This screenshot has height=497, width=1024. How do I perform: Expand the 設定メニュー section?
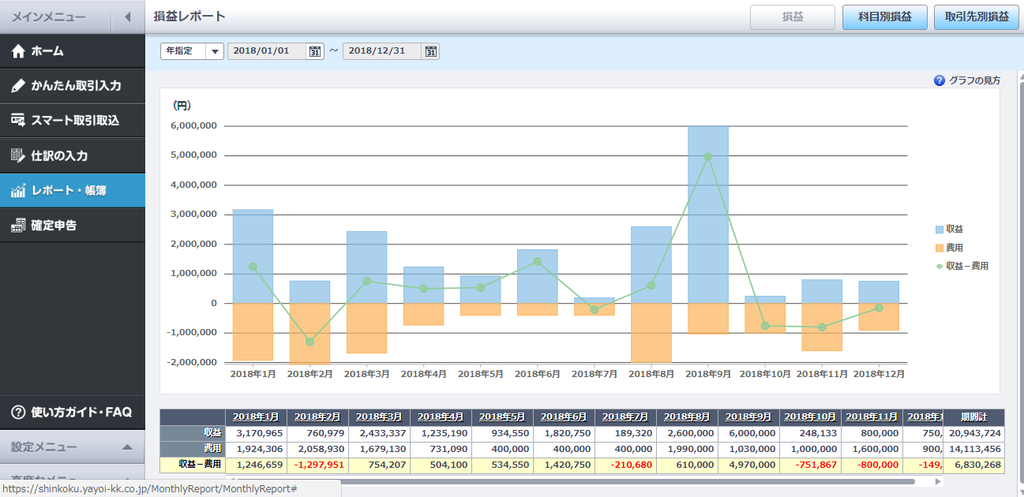pos(72,447)
